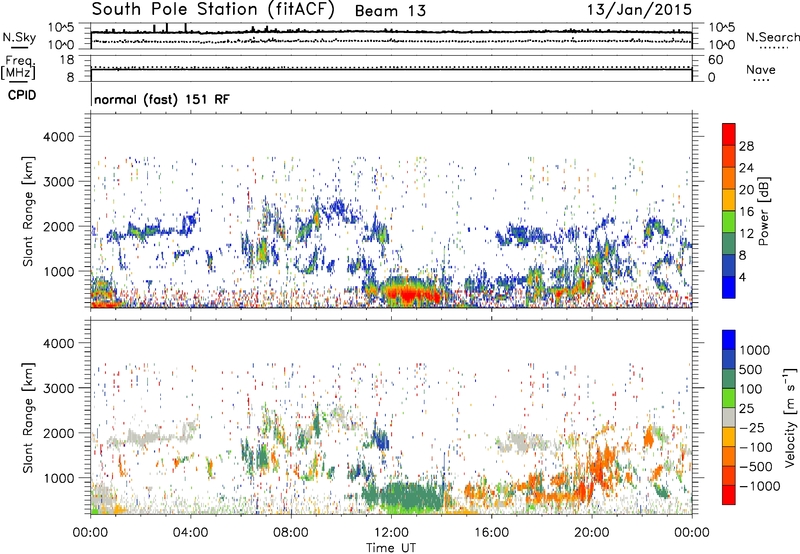This screenshot has height=554, width=800.
Task: Click the '28' value on the Power scale
Action: pyautogui.click(x=746, y=146)
